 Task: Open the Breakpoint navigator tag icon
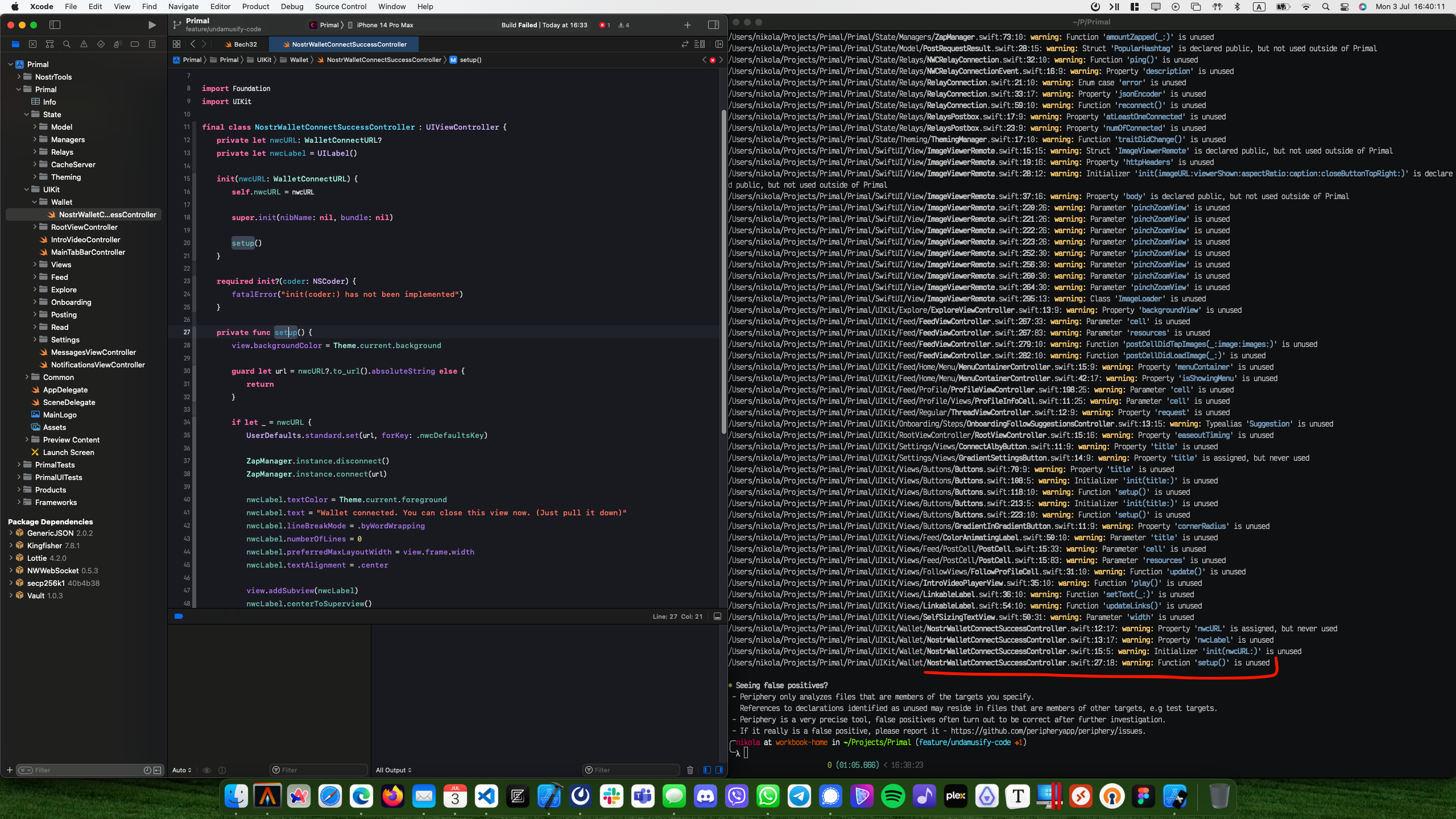pyautogui.click(x=135, y=44)
